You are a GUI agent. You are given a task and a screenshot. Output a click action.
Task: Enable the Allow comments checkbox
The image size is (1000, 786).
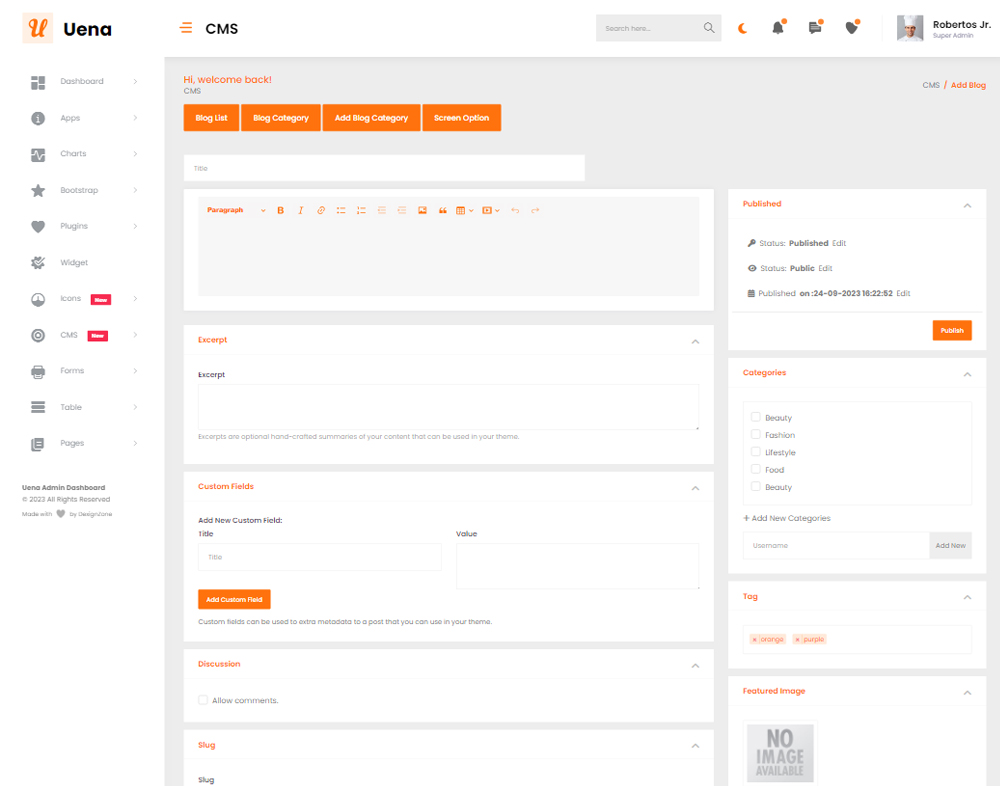[203, 700]
